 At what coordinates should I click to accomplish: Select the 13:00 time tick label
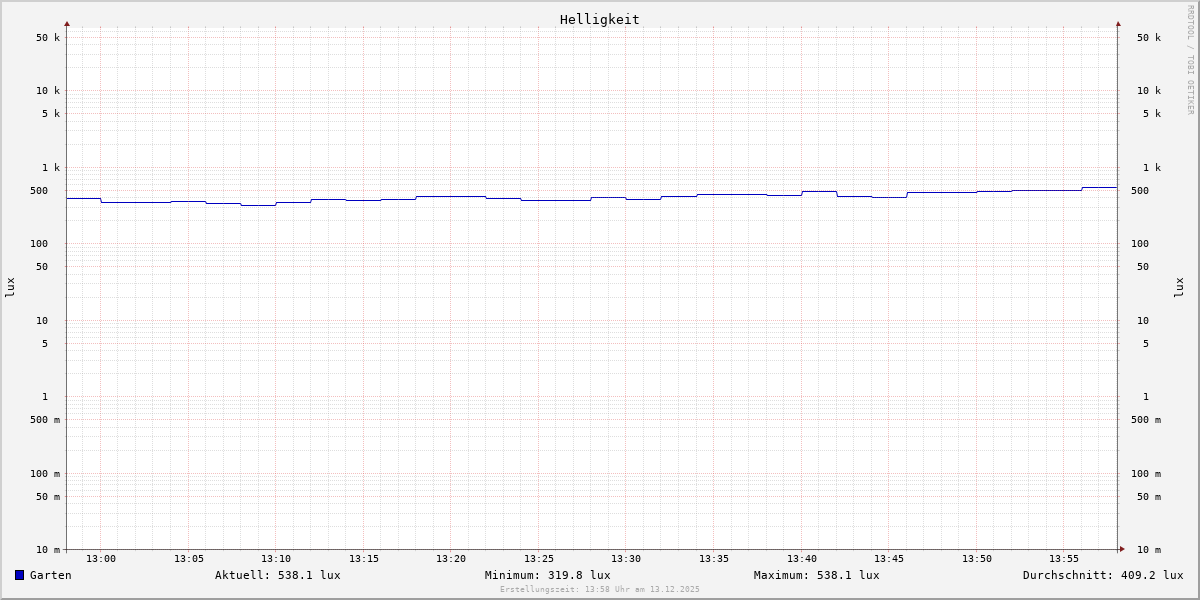[101, 559]
